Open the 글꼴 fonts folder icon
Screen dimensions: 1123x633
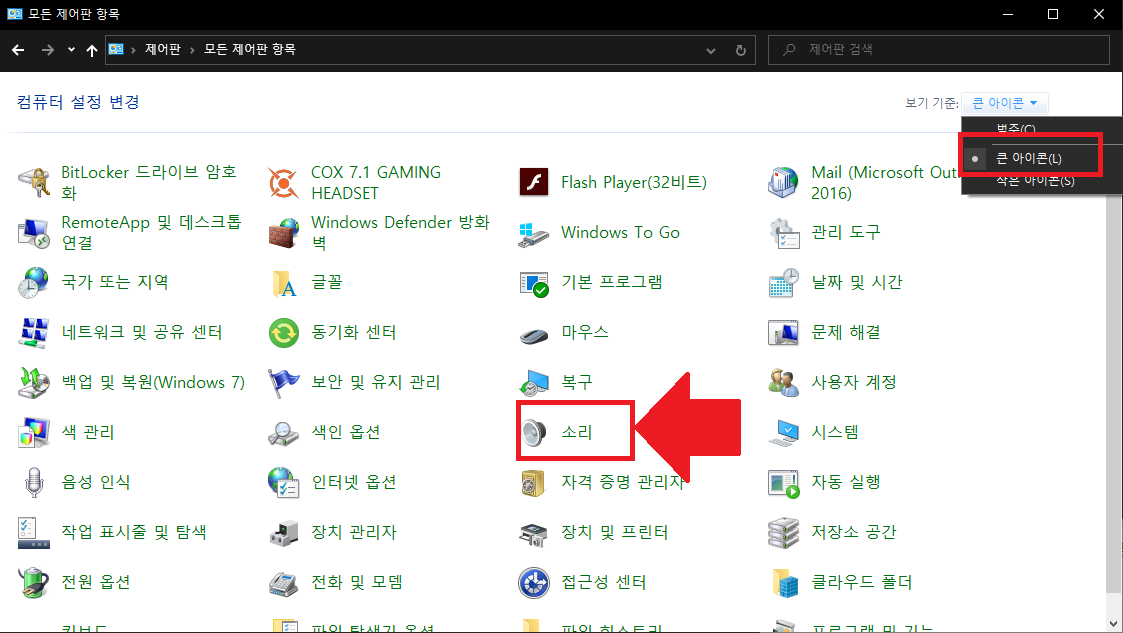(284, 283)
